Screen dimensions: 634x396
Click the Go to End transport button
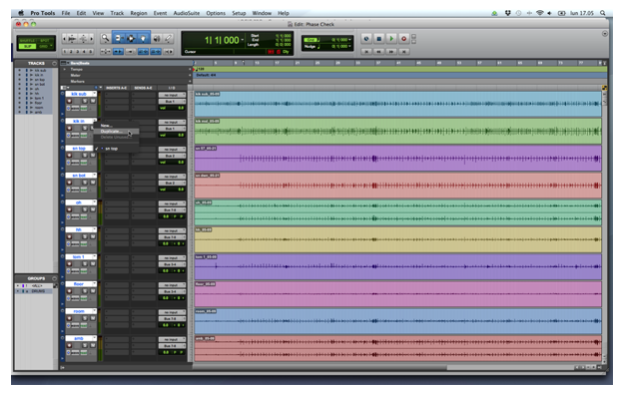(404, 52)
